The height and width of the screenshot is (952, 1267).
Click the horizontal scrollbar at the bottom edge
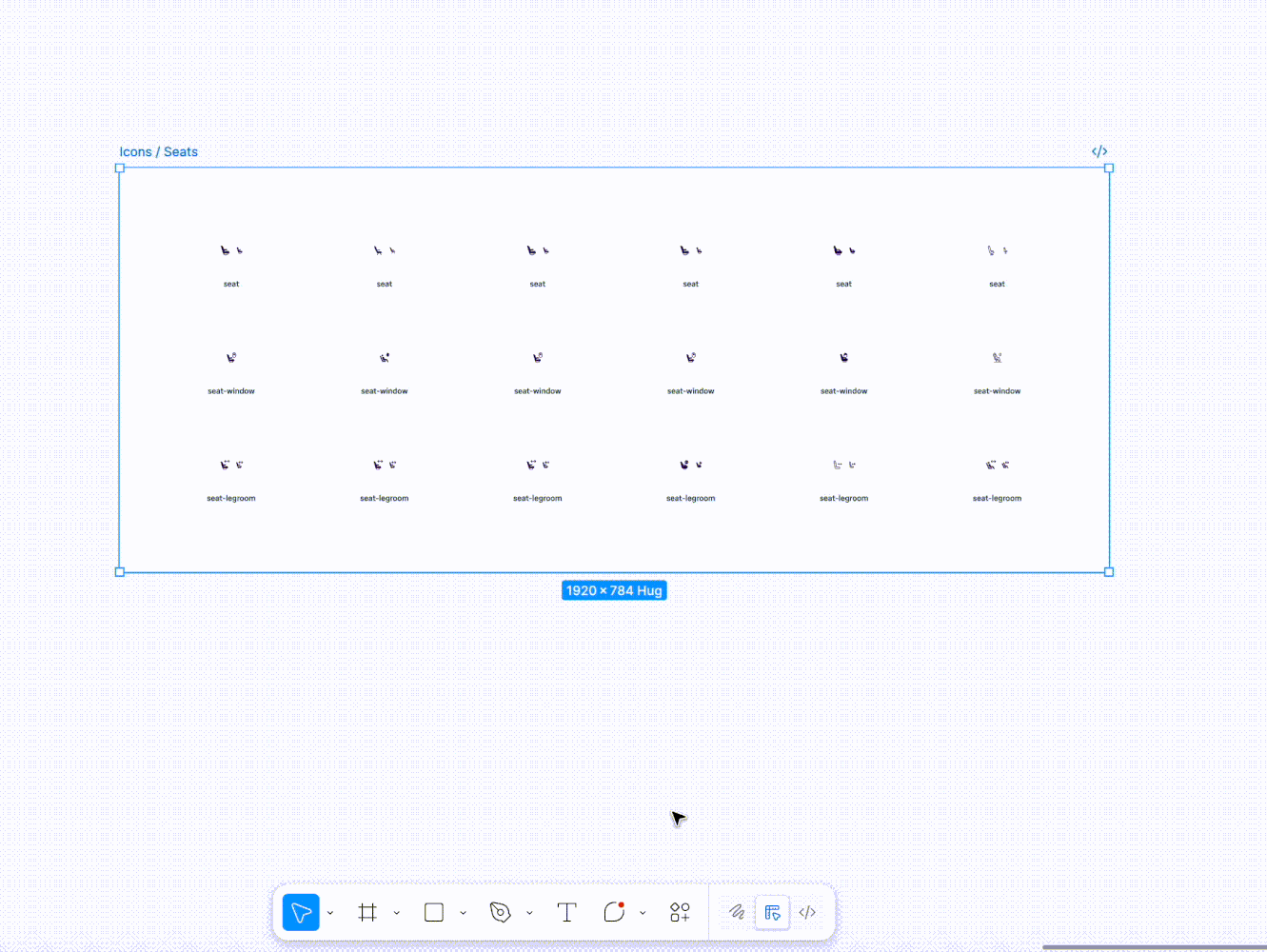pyautogui.click(x=1154, y=947)
